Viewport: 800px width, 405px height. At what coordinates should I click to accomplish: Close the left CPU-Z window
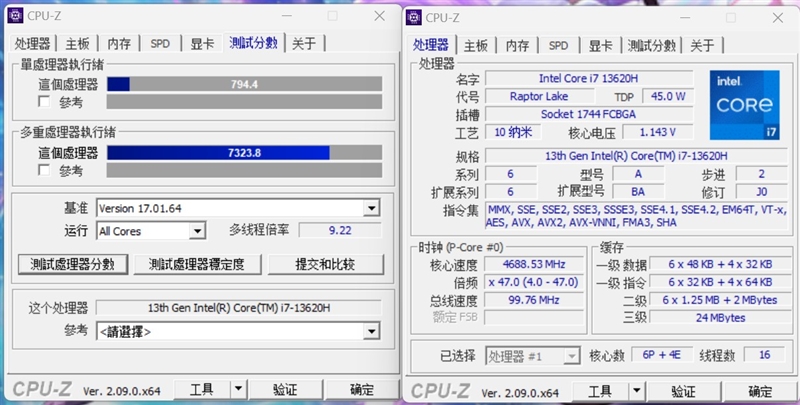click(379, 16)
